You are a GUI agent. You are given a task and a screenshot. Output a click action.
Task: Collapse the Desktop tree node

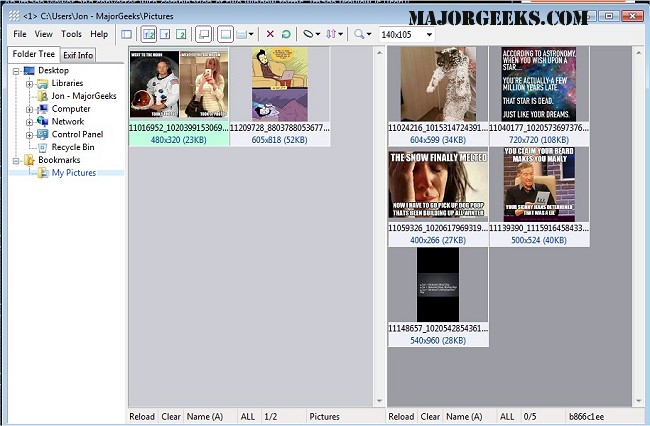click(x=16, y=71)
